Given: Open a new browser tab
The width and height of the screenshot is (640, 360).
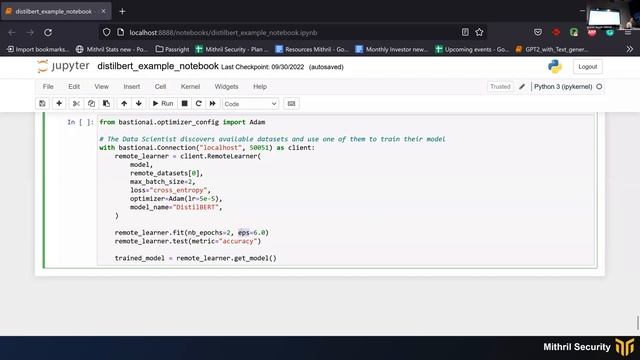Looking at the screenshot, I should point(122,11).
